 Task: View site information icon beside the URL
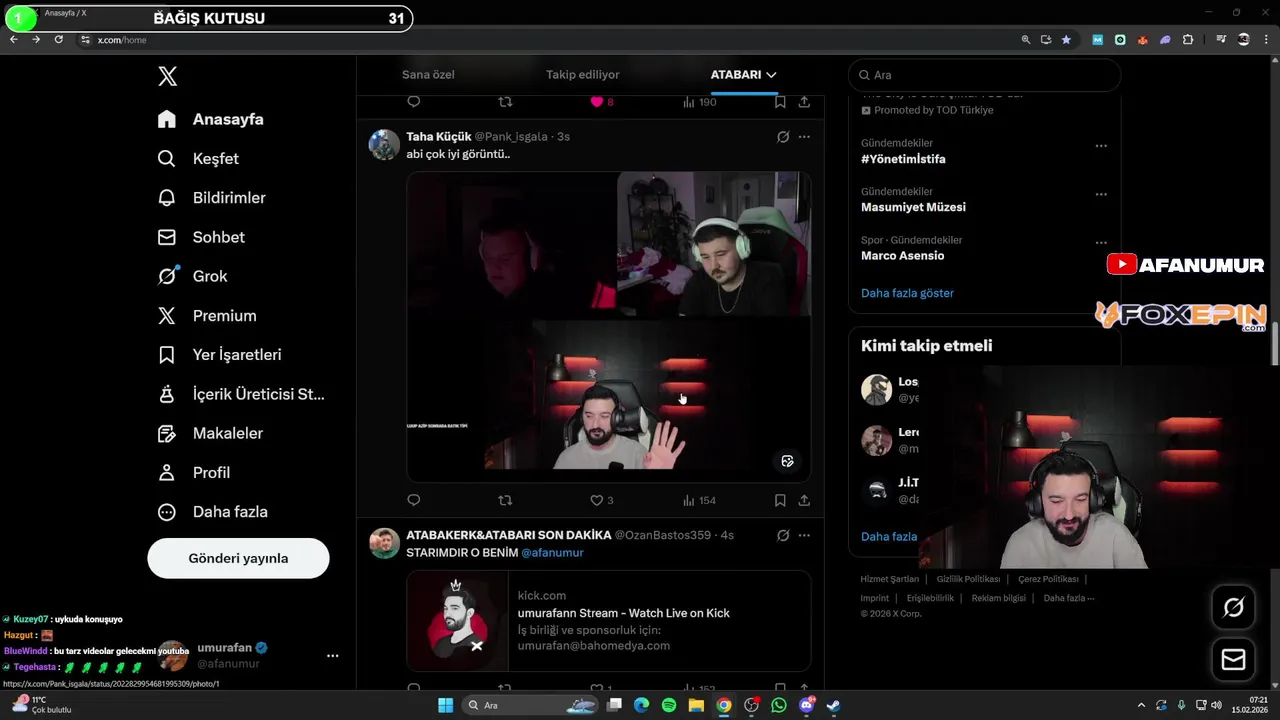(x=86, y=40)
